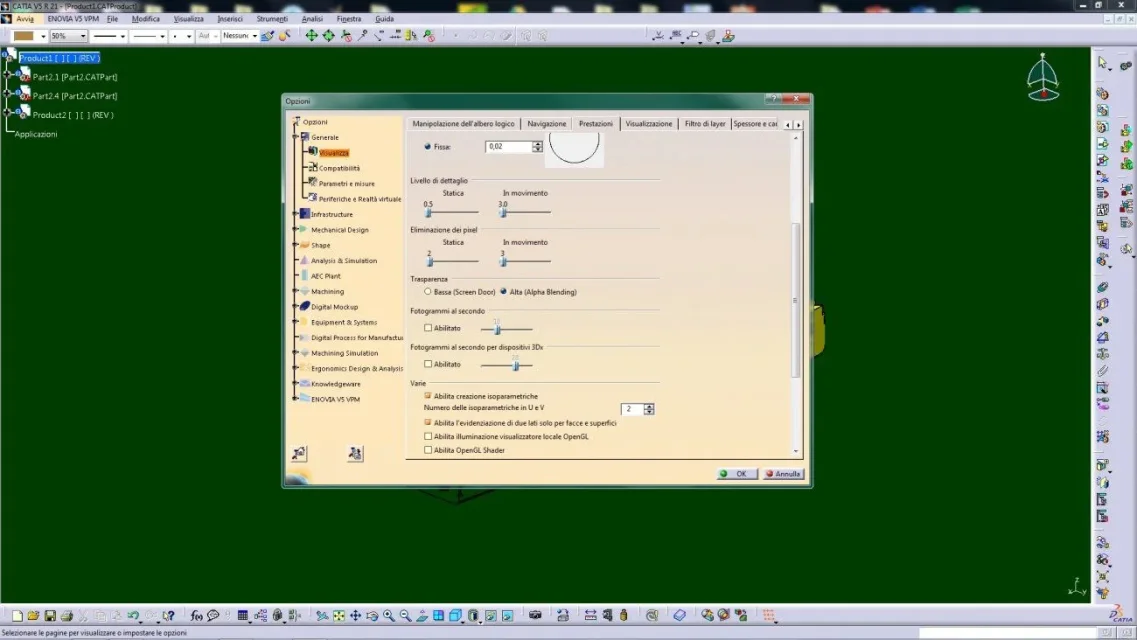
Task: Cancel the dialog with Annulla
Action: coord(783,474)
